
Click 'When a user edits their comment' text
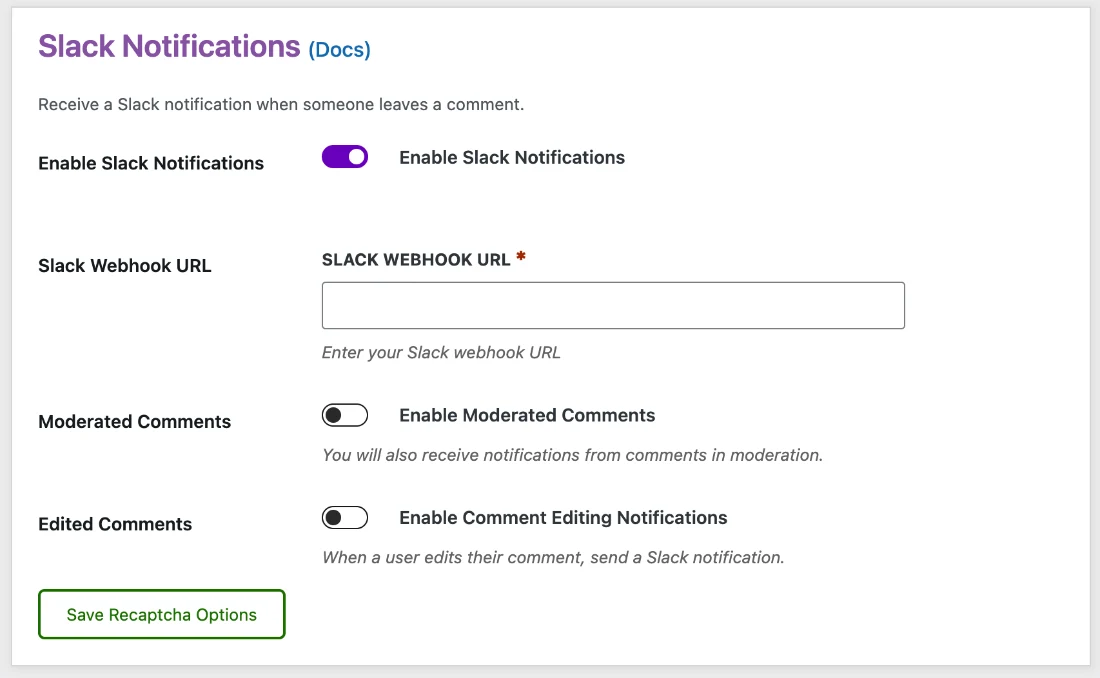point(553,557)
